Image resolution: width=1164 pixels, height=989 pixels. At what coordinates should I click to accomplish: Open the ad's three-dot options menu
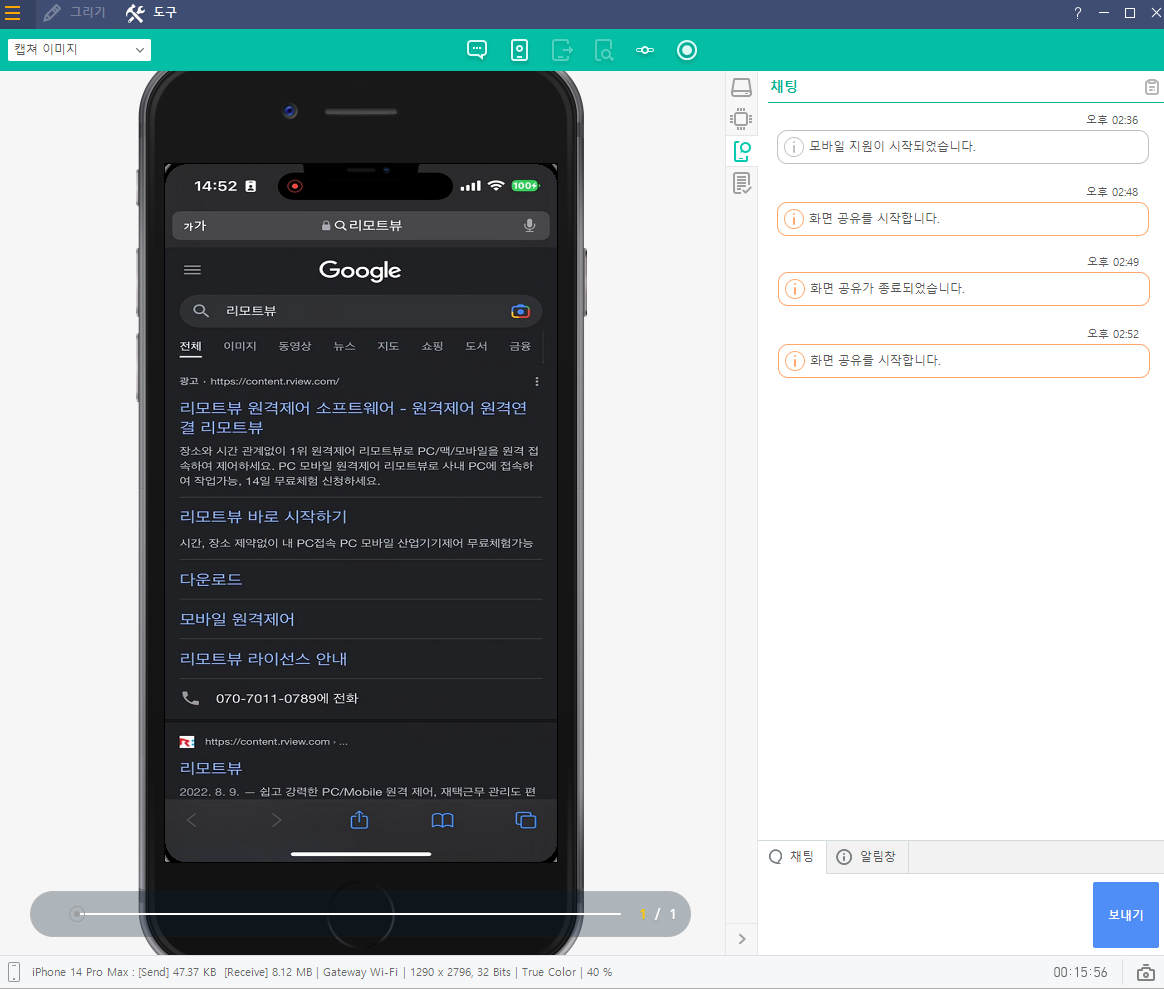pyautogui.click(x=537, y=382)
